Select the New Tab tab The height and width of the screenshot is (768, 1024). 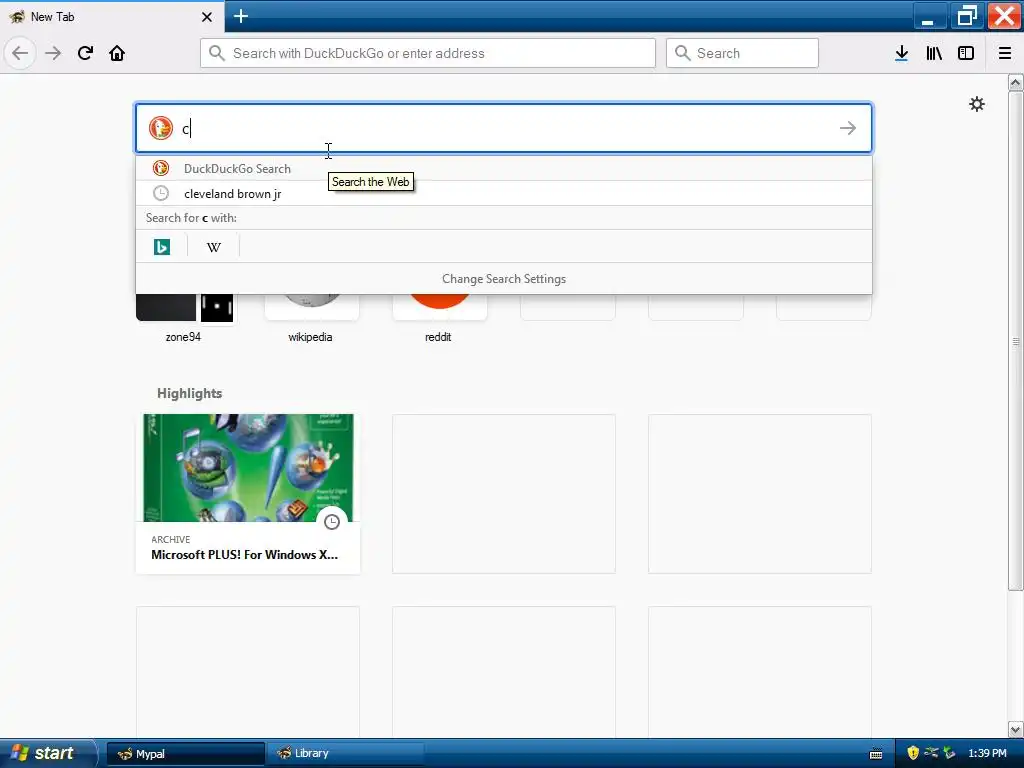point(112,16)
